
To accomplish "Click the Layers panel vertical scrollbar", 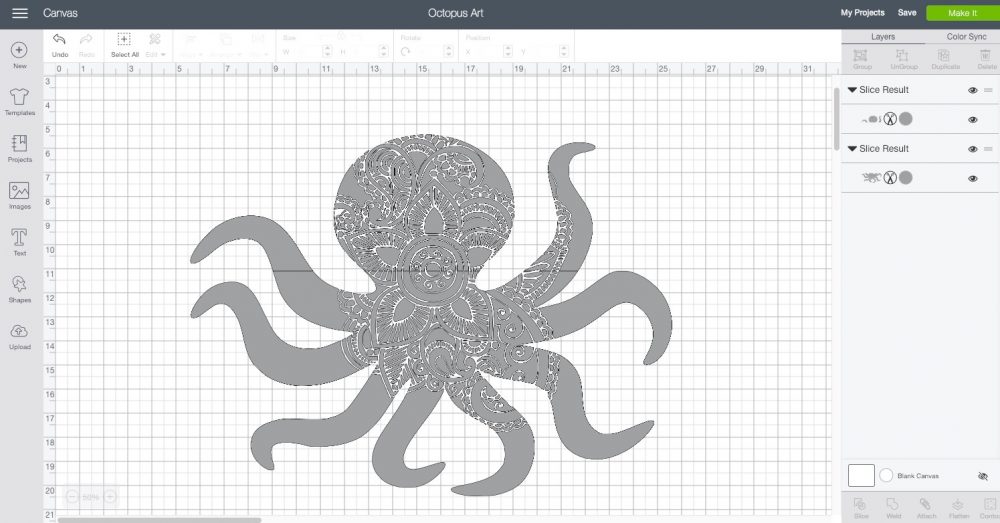I will 836,119.
